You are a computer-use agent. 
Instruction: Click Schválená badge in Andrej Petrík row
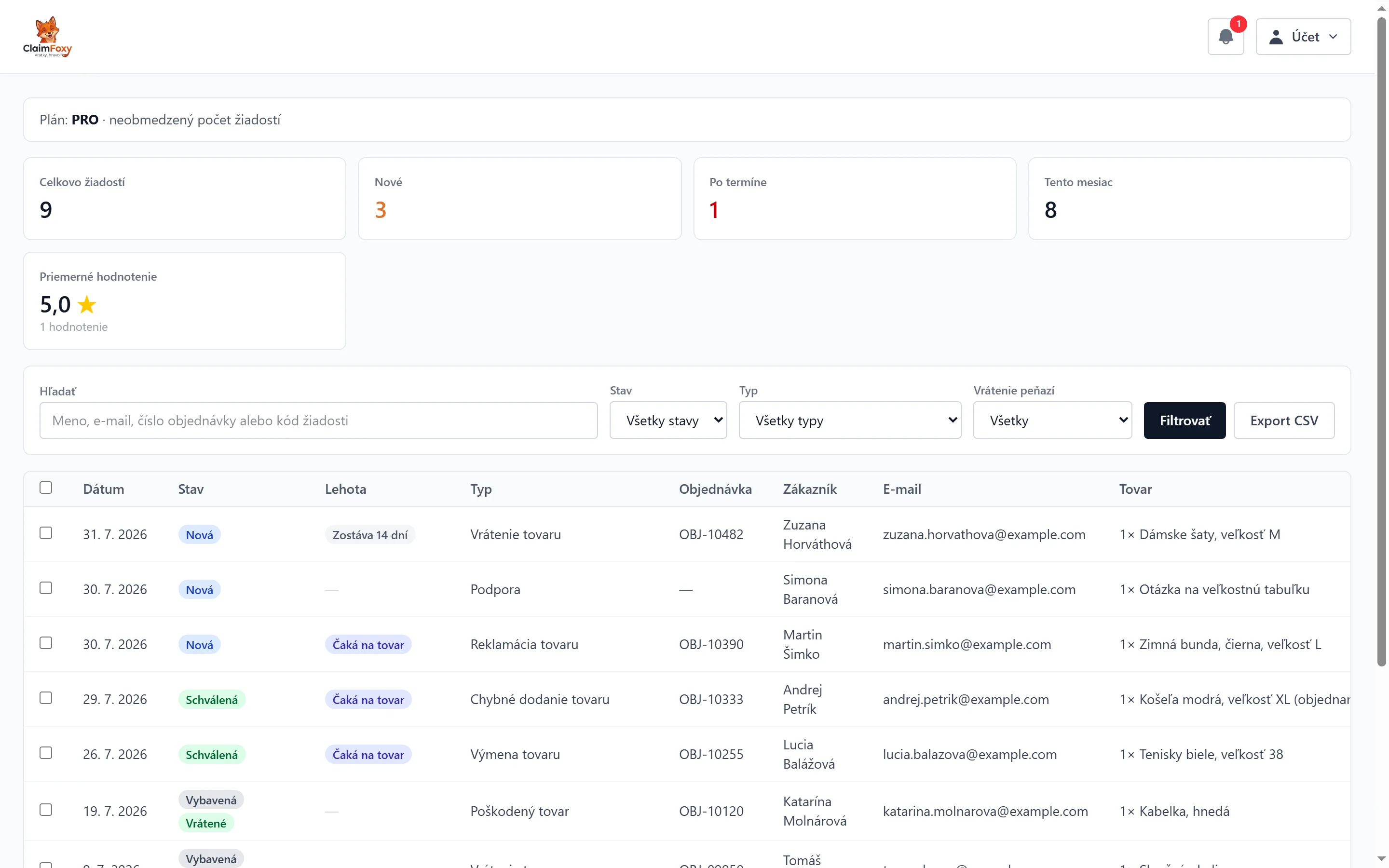[211, 699]
